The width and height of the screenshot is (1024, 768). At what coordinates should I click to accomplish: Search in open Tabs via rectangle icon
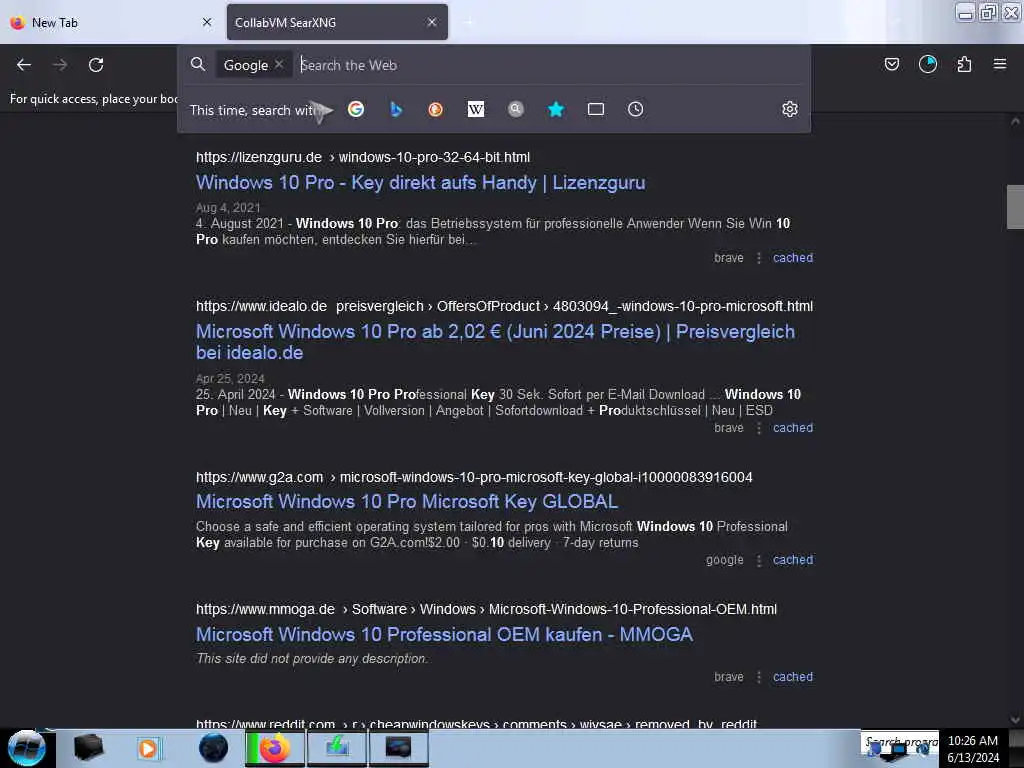(x=596, y=109)
